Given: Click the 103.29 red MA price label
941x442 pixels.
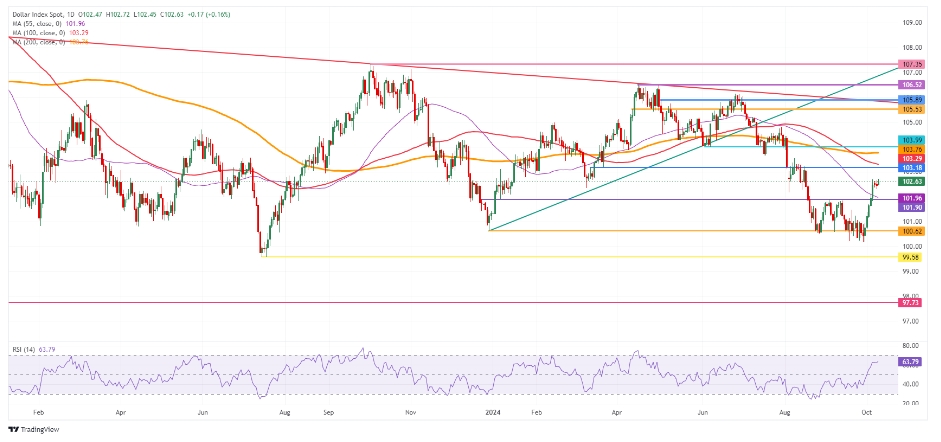Looking at the screenshot, I should pyautogui.click(x=912, y=158).
